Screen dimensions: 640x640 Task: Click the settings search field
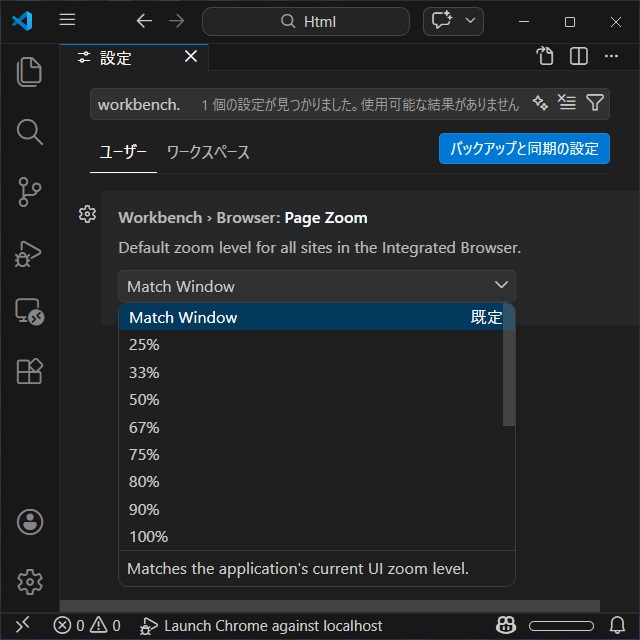coord(300,104)
